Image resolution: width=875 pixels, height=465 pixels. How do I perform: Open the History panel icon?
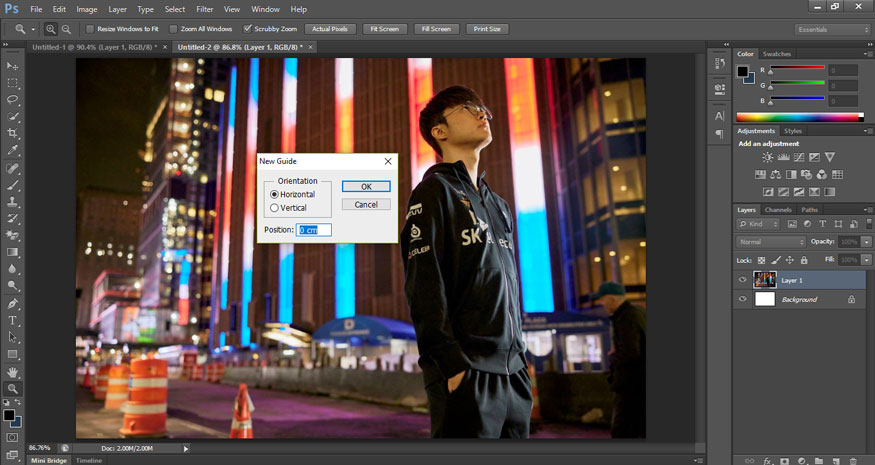click(720, 65)
